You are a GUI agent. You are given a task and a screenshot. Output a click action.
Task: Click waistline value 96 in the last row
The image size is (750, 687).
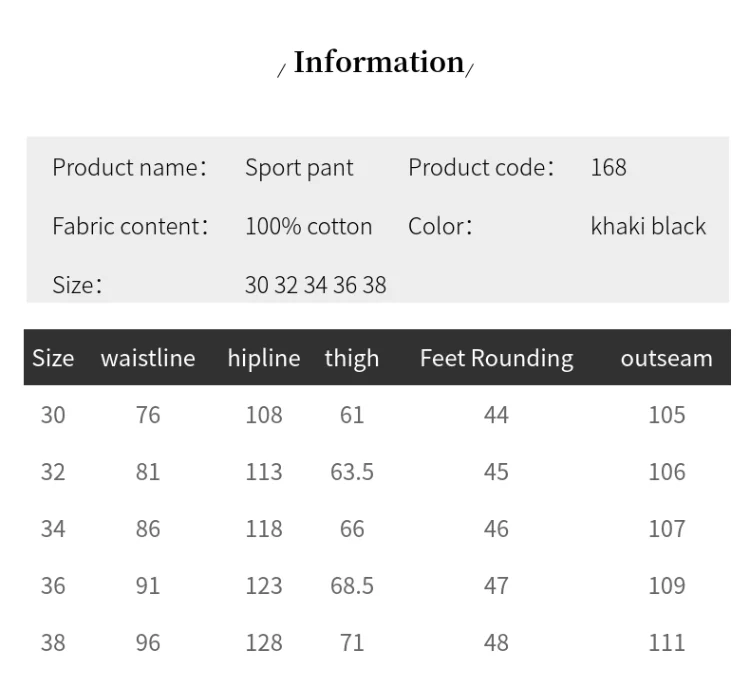click(148, 642)
